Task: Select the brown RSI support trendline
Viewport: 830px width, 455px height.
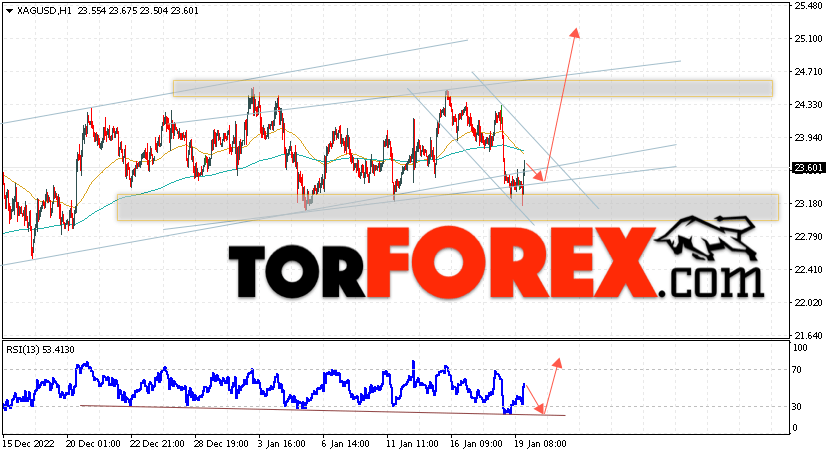Action: (x=322, y=411)
